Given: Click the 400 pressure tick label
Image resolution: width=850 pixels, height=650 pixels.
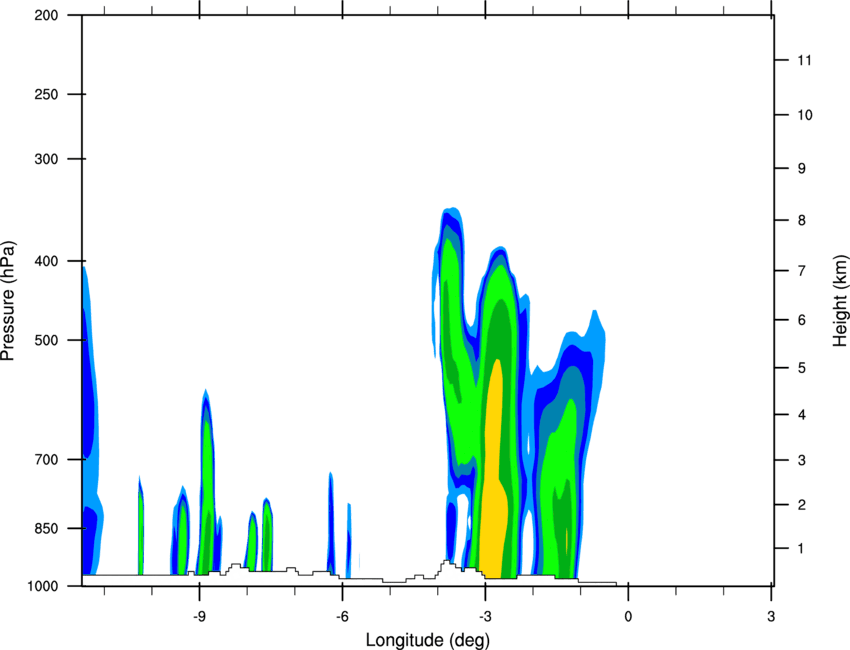Looking at the screenshot, I should [46, 261].
